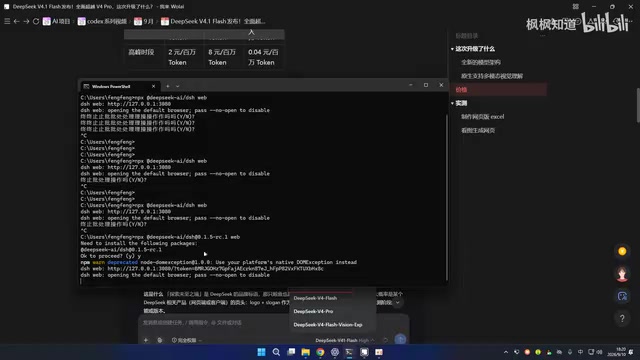This screenshot has height=360, width=640.
Task: Open File Explorer from the taskbar
Action: point(305,352)
